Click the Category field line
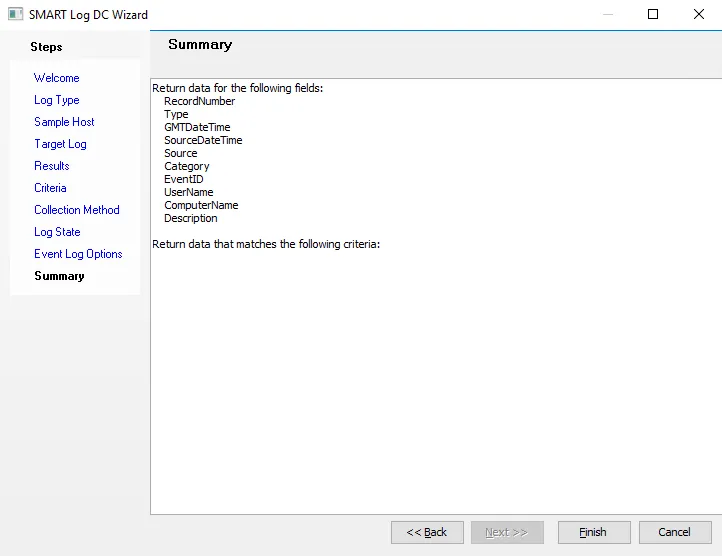 [186, 166]
